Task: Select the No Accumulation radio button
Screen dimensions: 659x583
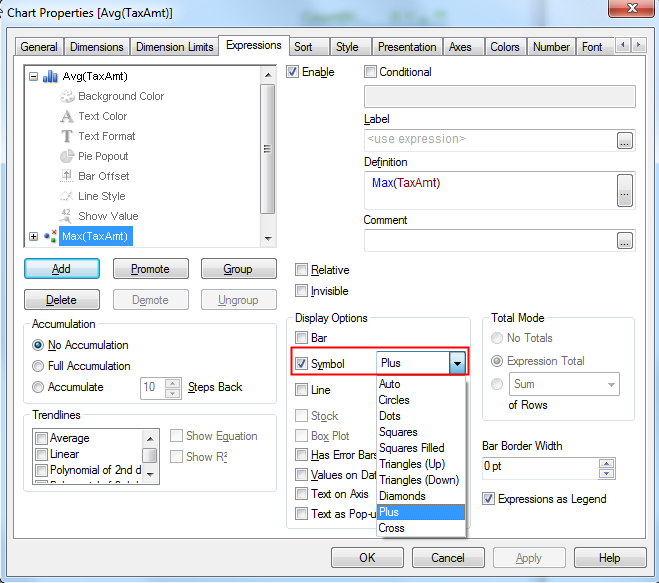Action: (38, 345)
